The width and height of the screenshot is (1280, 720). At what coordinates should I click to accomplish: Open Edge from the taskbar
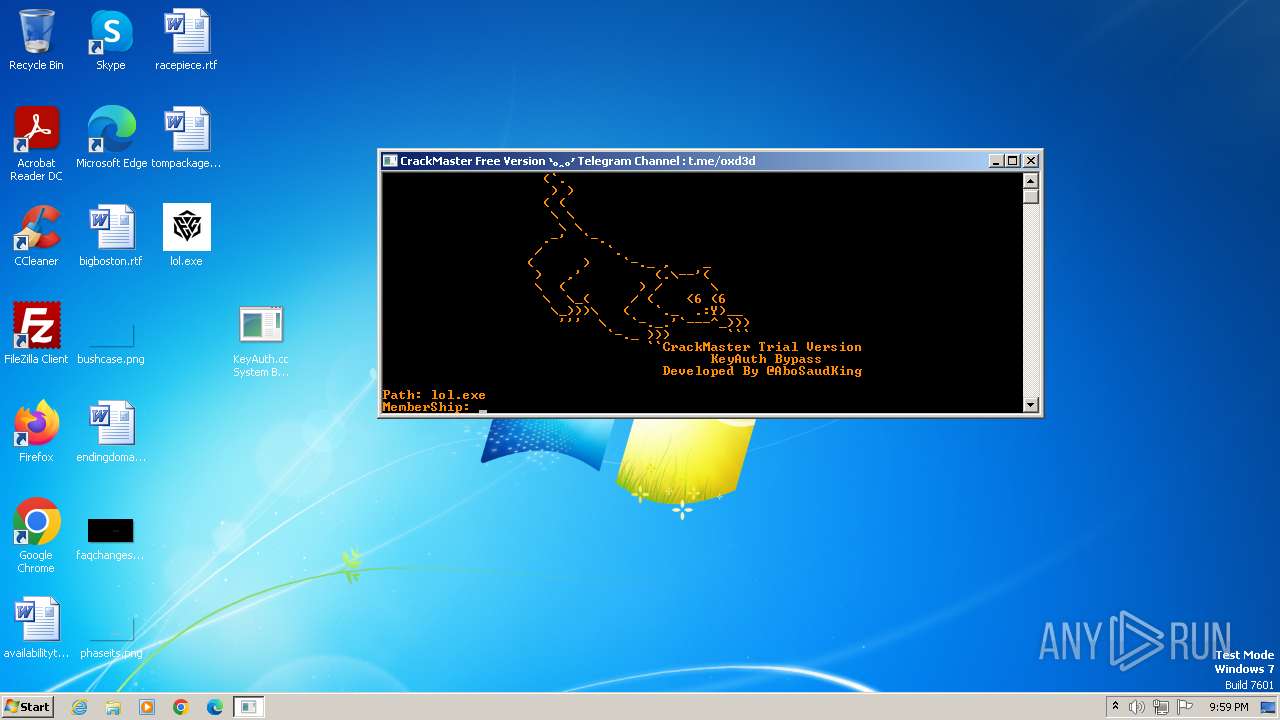coord(215,707)
